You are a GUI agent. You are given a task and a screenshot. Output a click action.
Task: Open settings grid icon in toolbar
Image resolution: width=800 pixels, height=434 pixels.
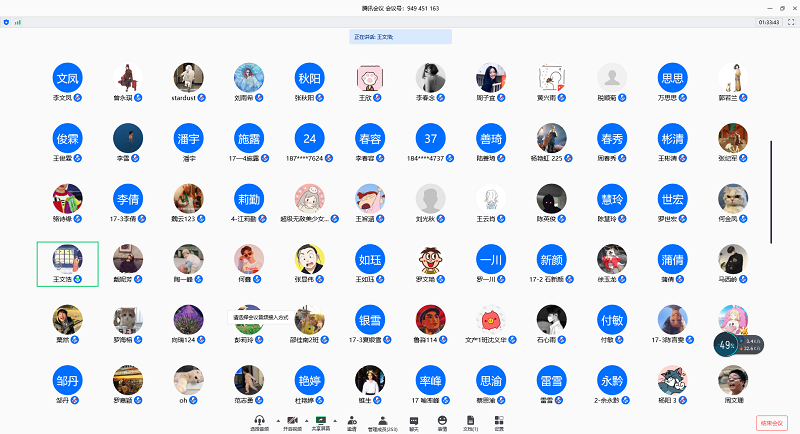click(x=499, y=420)
